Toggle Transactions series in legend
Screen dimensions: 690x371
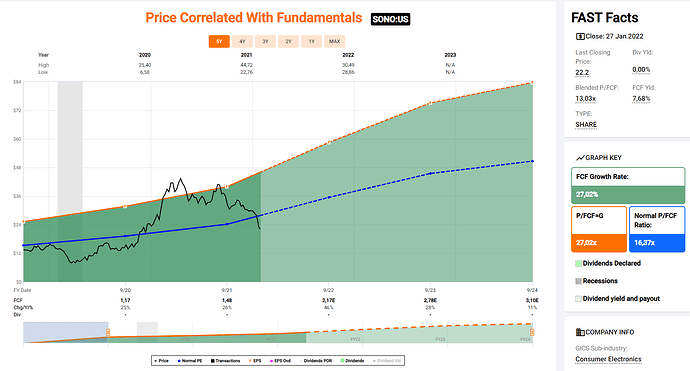point(225,360)
